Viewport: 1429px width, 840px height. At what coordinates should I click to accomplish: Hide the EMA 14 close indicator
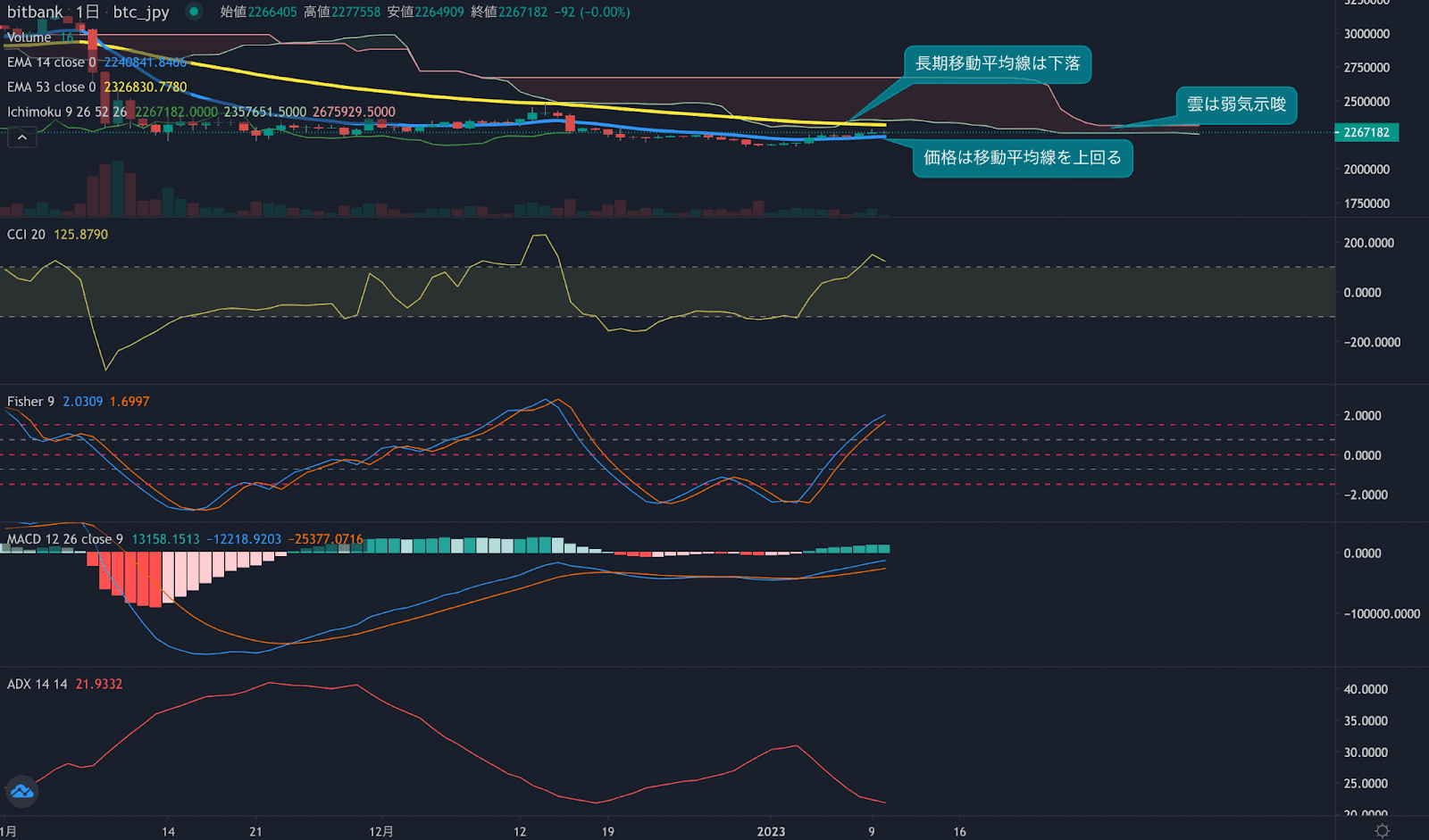click(49, 62)
